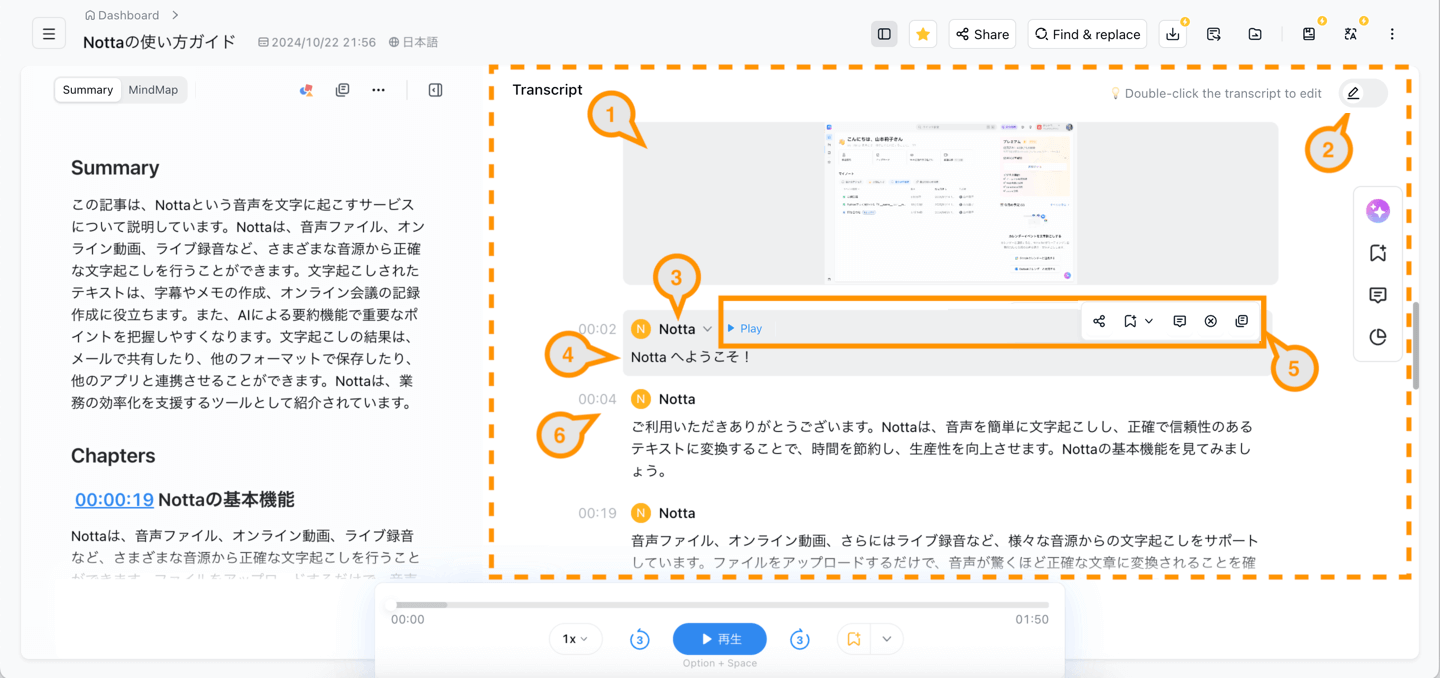The image size is (1440, 678).
Task: Rewind 3 seconds
Action: tap(640, 639)
